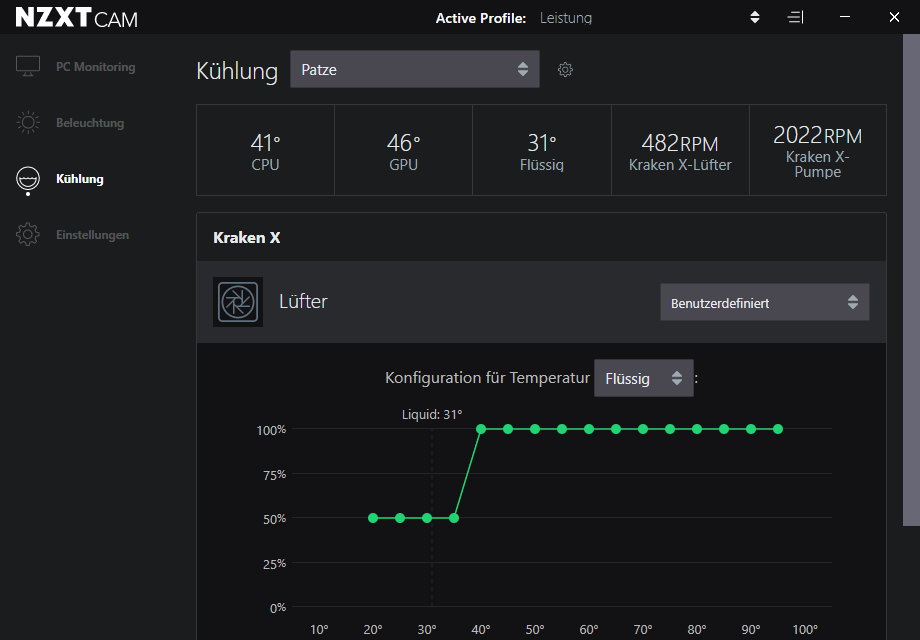
Task: Click the Liquid: 31° chart label
Action: pyautogui.click(x=432, y=415)
